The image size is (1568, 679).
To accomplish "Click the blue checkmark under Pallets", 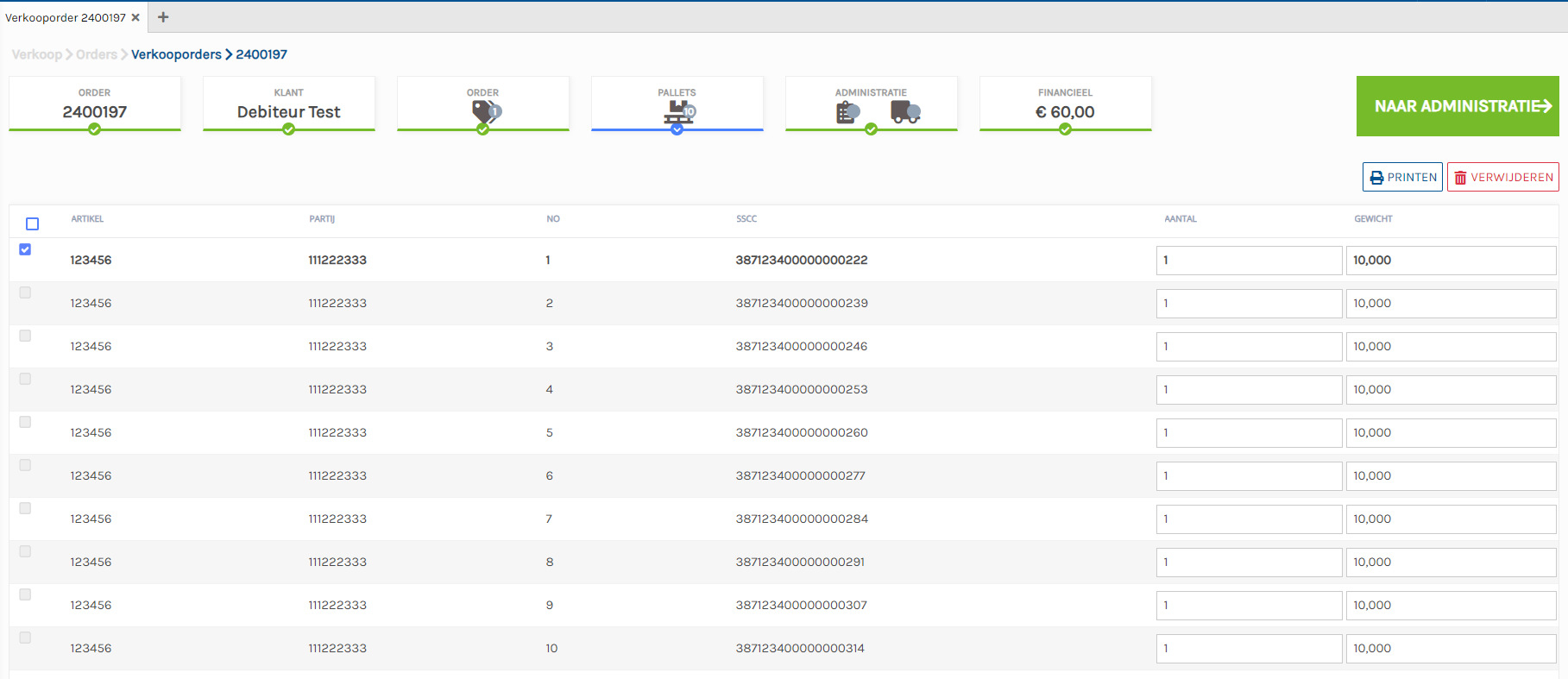I will (677, 129).
